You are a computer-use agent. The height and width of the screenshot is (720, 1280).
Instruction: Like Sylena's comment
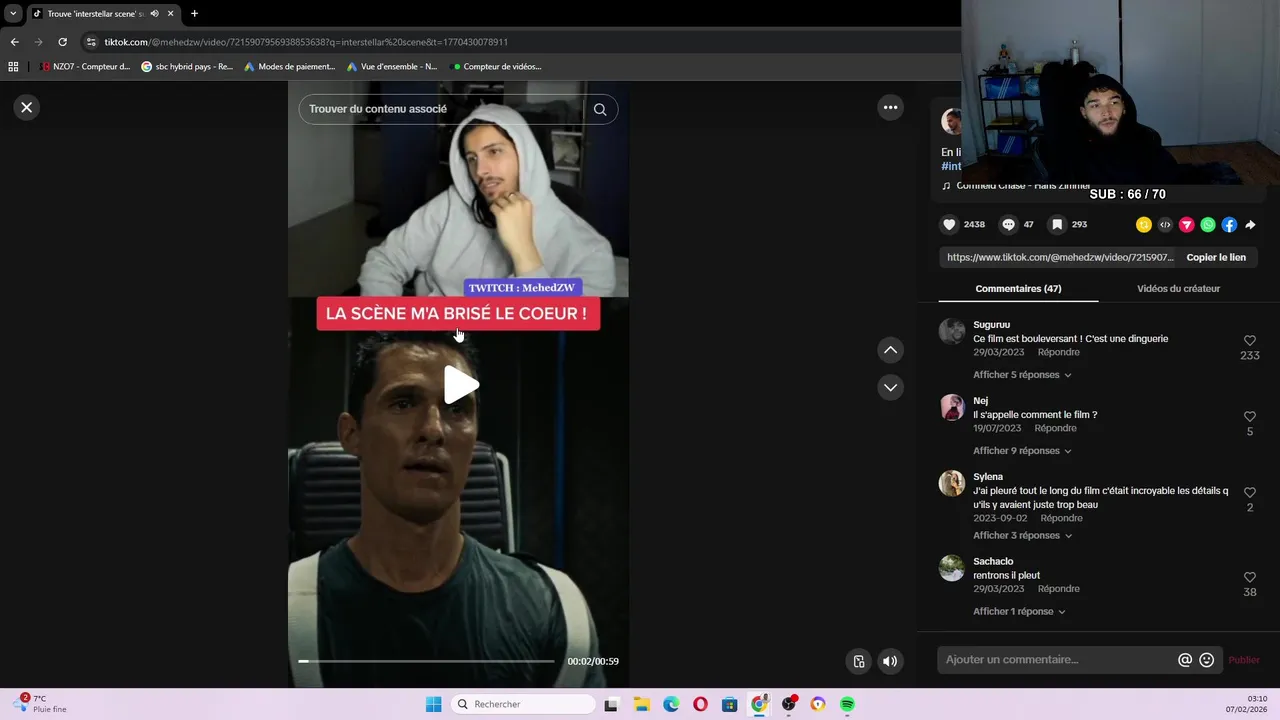coord(1249,493)
